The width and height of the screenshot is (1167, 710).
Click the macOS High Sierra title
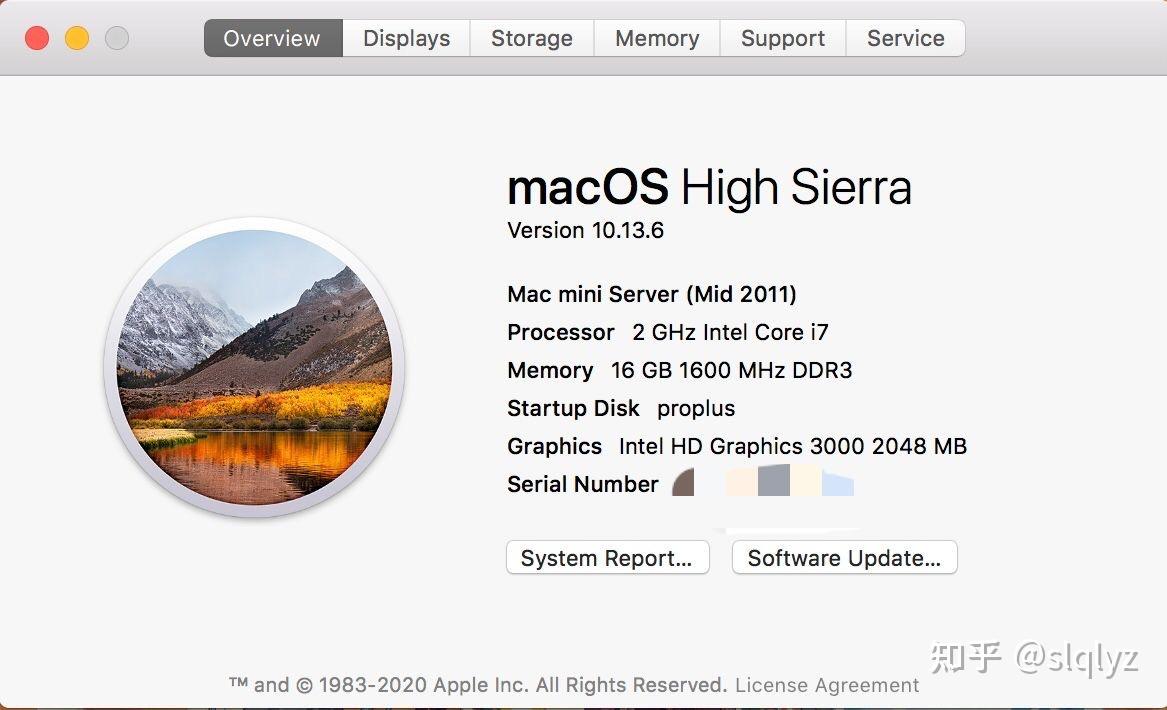[x=708, y=187]
